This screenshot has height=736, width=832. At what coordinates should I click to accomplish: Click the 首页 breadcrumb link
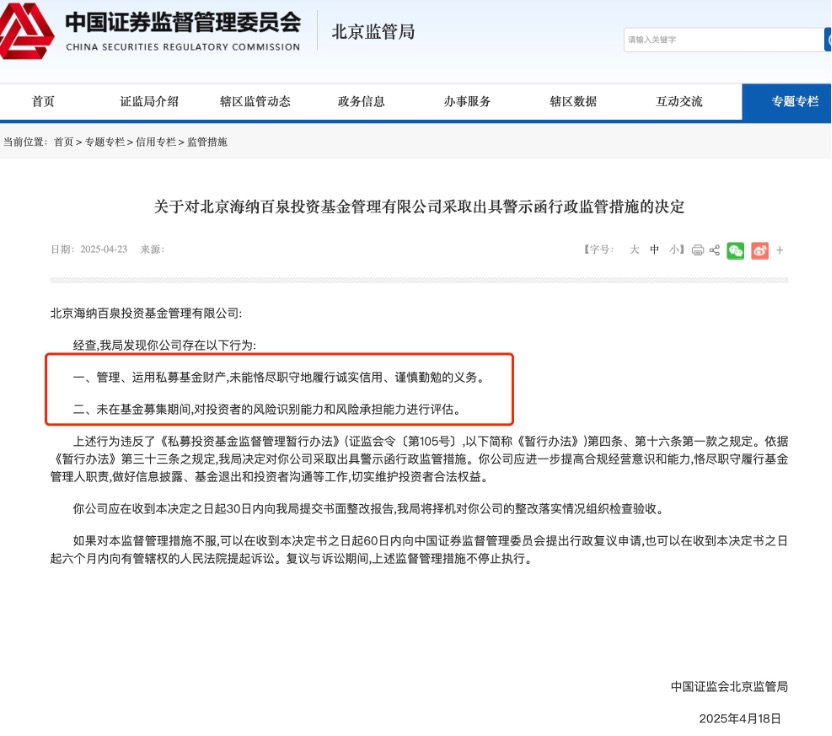63,142
